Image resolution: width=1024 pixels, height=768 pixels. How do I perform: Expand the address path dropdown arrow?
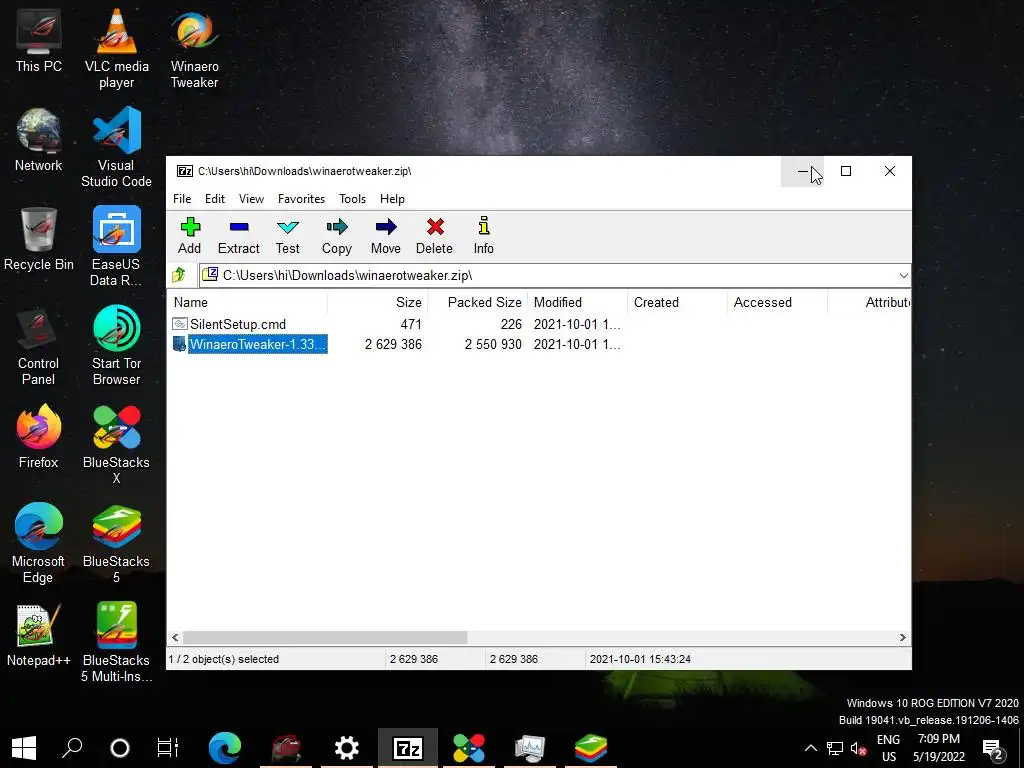[x=903, y=276]
